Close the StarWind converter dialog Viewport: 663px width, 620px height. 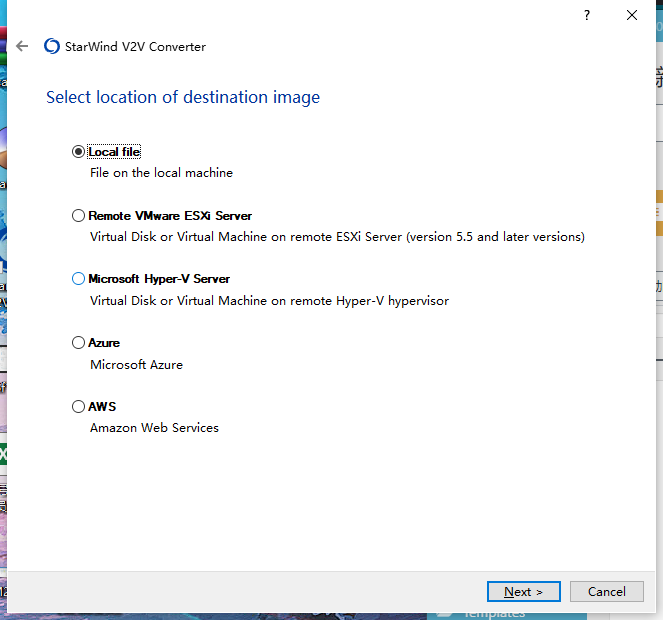(632, 15)
